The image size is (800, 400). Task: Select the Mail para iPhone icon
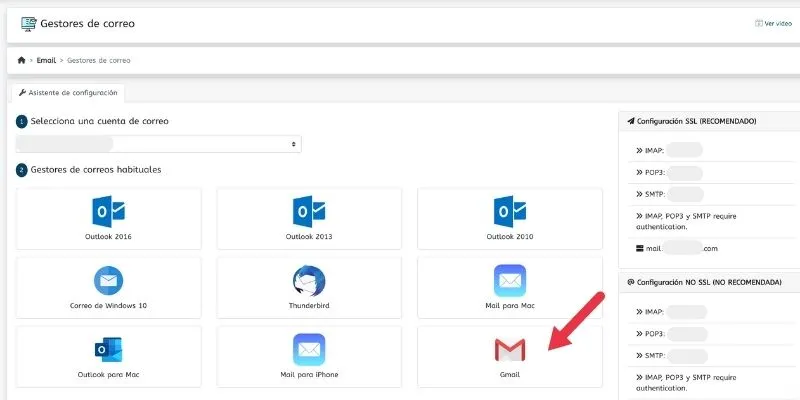click(x=309, y=349)
